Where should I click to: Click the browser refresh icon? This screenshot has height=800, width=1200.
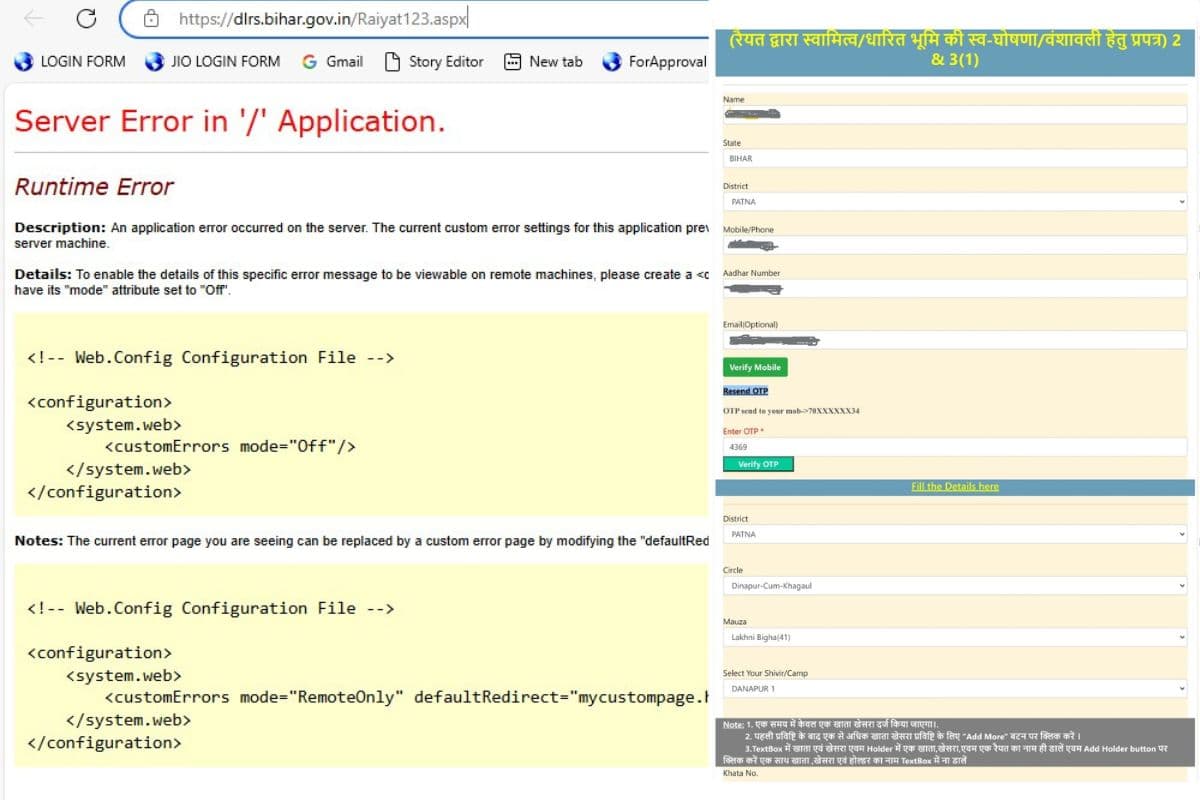(x=86, y=18)
